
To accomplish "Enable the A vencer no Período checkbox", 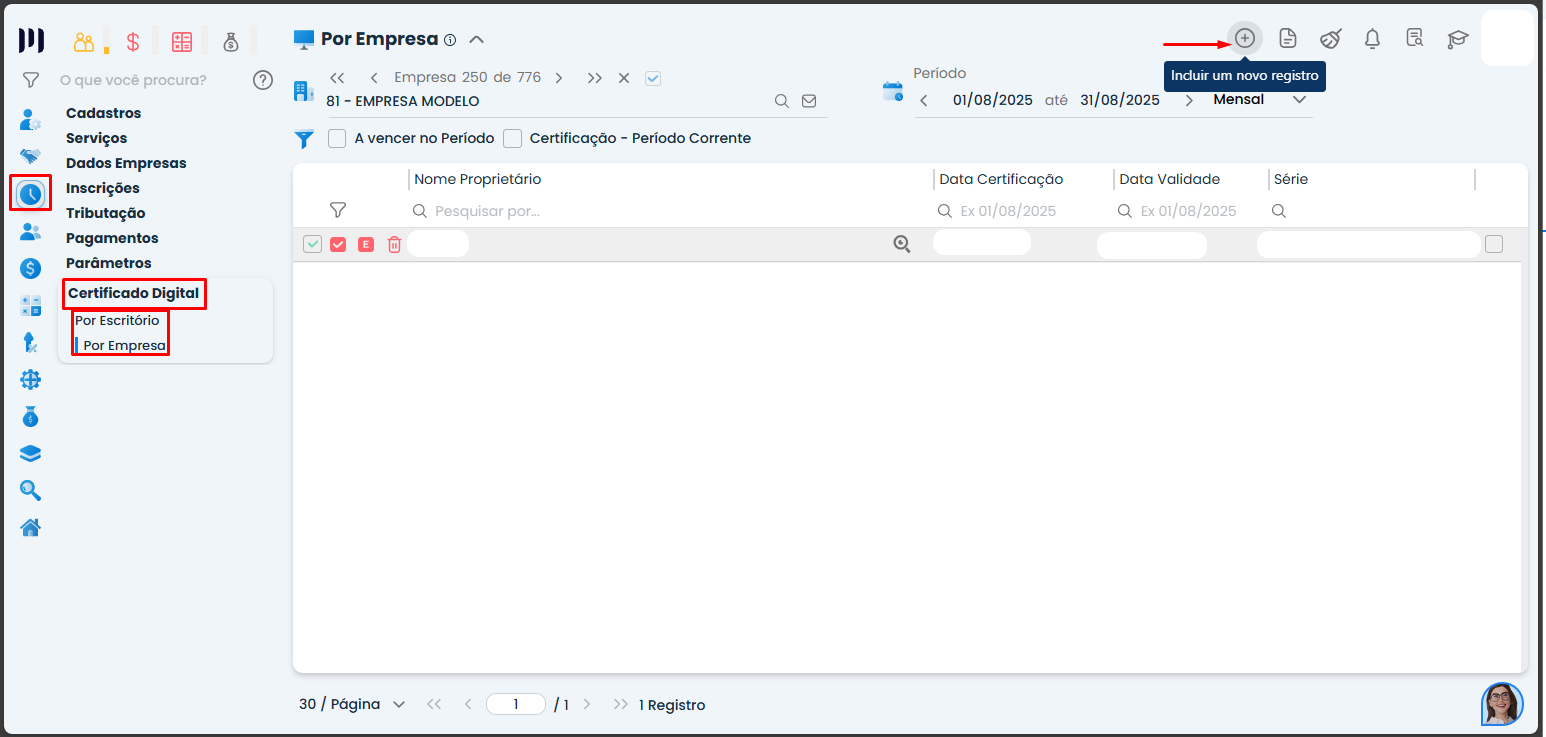I will (337, 138).
